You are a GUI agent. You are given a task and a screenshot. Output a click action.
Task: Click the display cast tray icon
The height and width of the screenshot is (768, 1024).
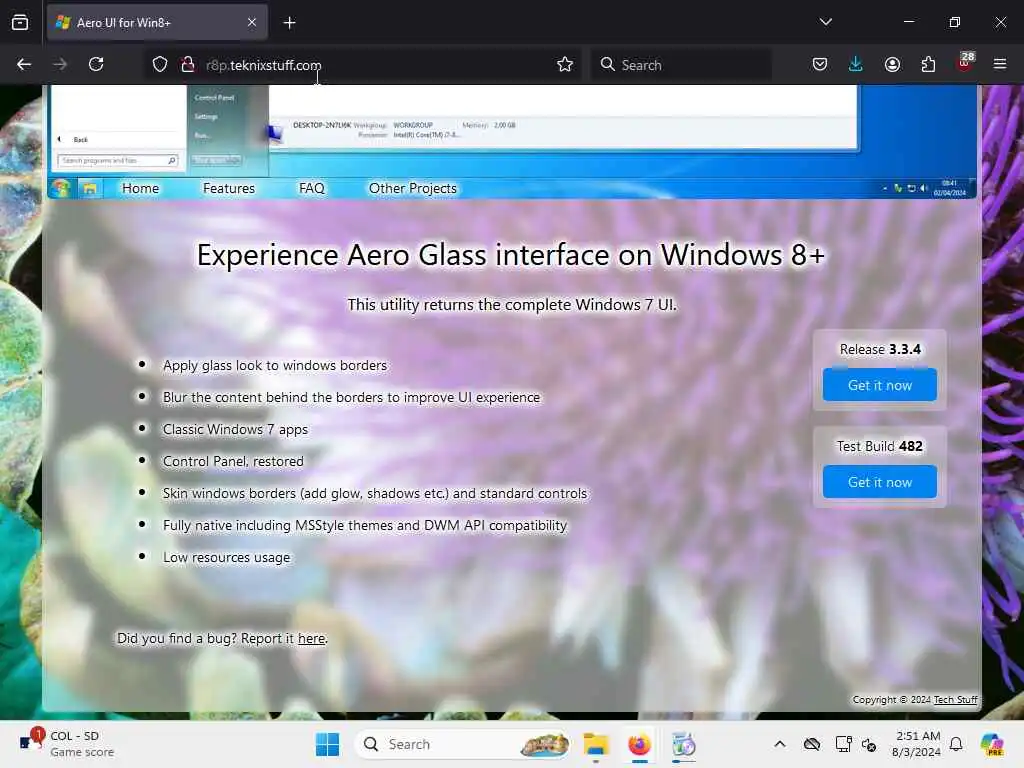click(x=843, y=744)
